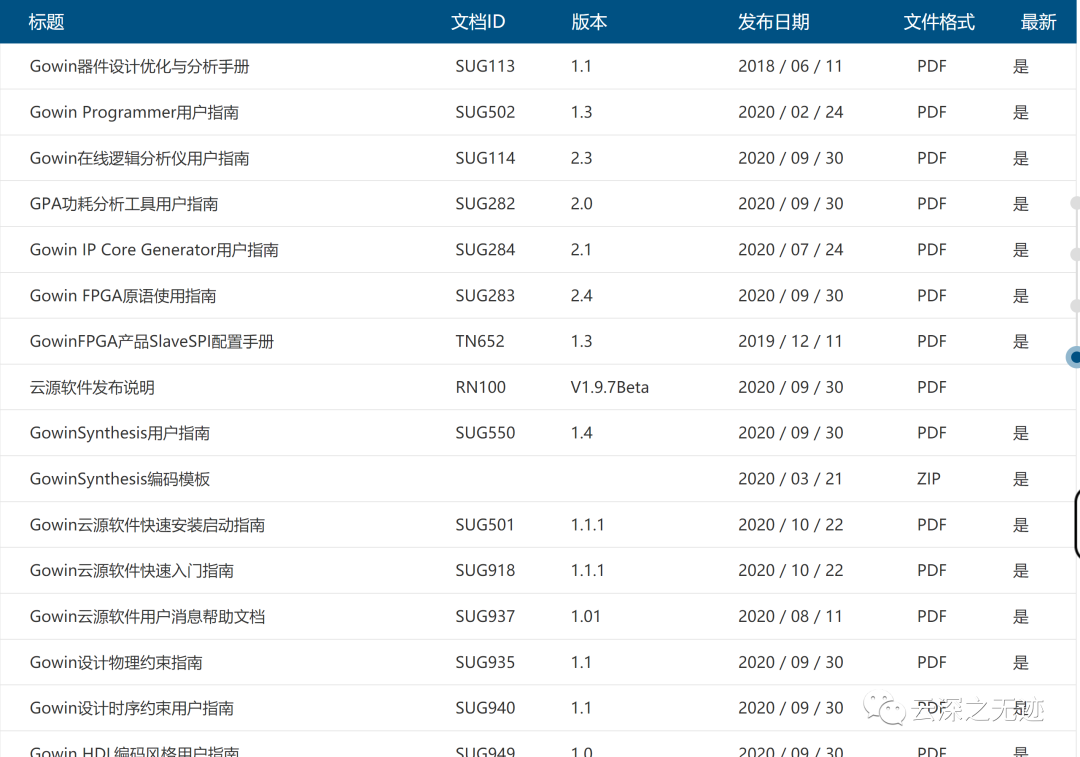Click the 文件格式 column header
The image size is (1080, 757).
coord(939,22)
